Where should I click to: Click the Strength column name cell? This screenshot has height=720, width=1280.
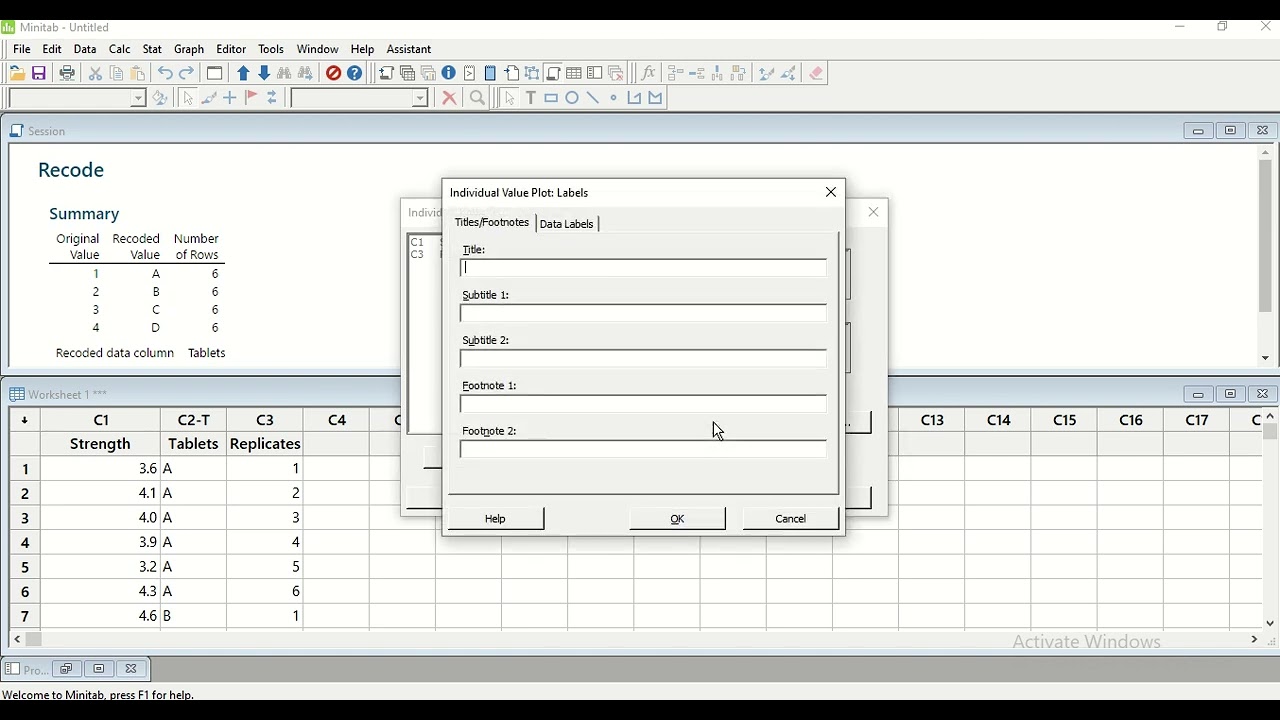pyautogui.click(x=101, y=444)
